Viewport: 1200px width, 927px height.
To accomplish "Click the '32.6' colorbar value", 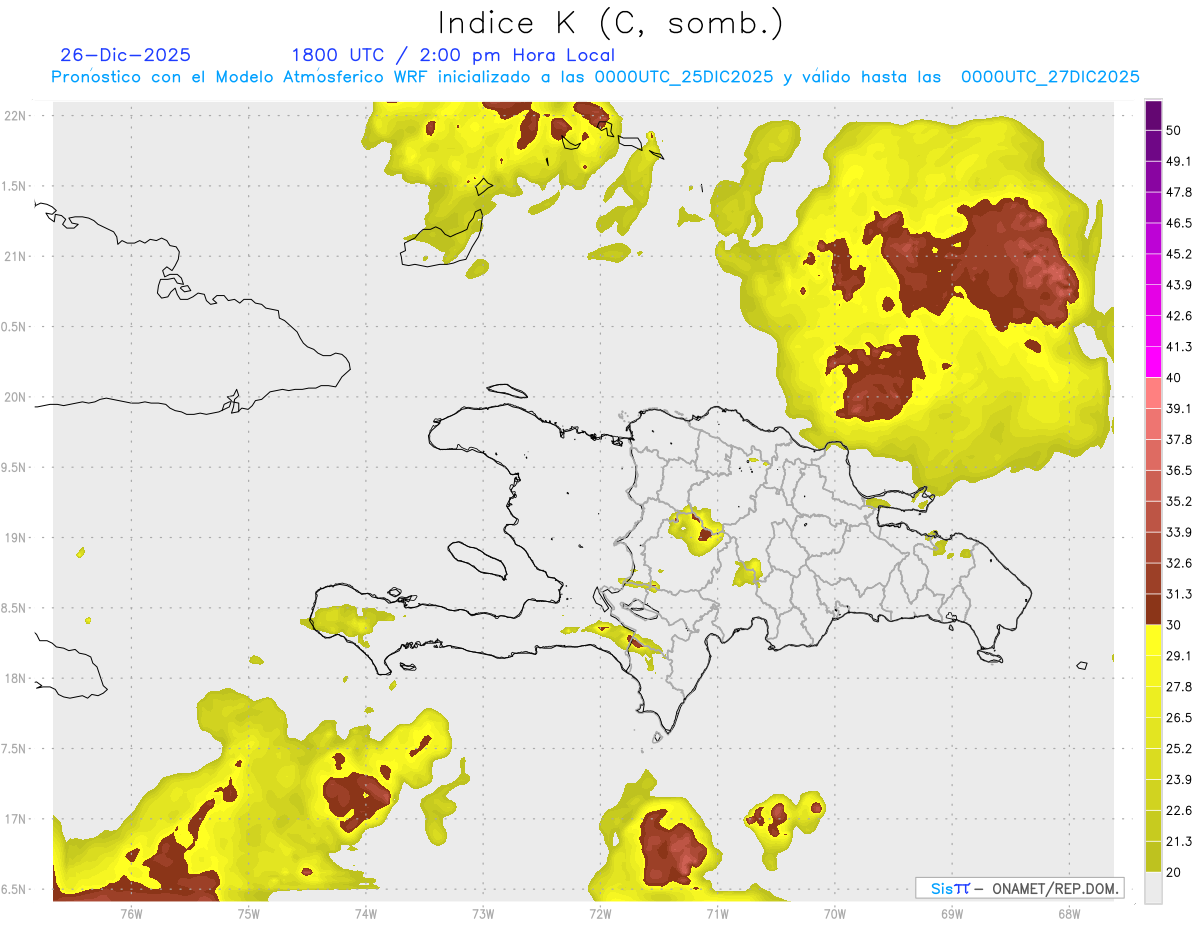I will point(1179,563).
